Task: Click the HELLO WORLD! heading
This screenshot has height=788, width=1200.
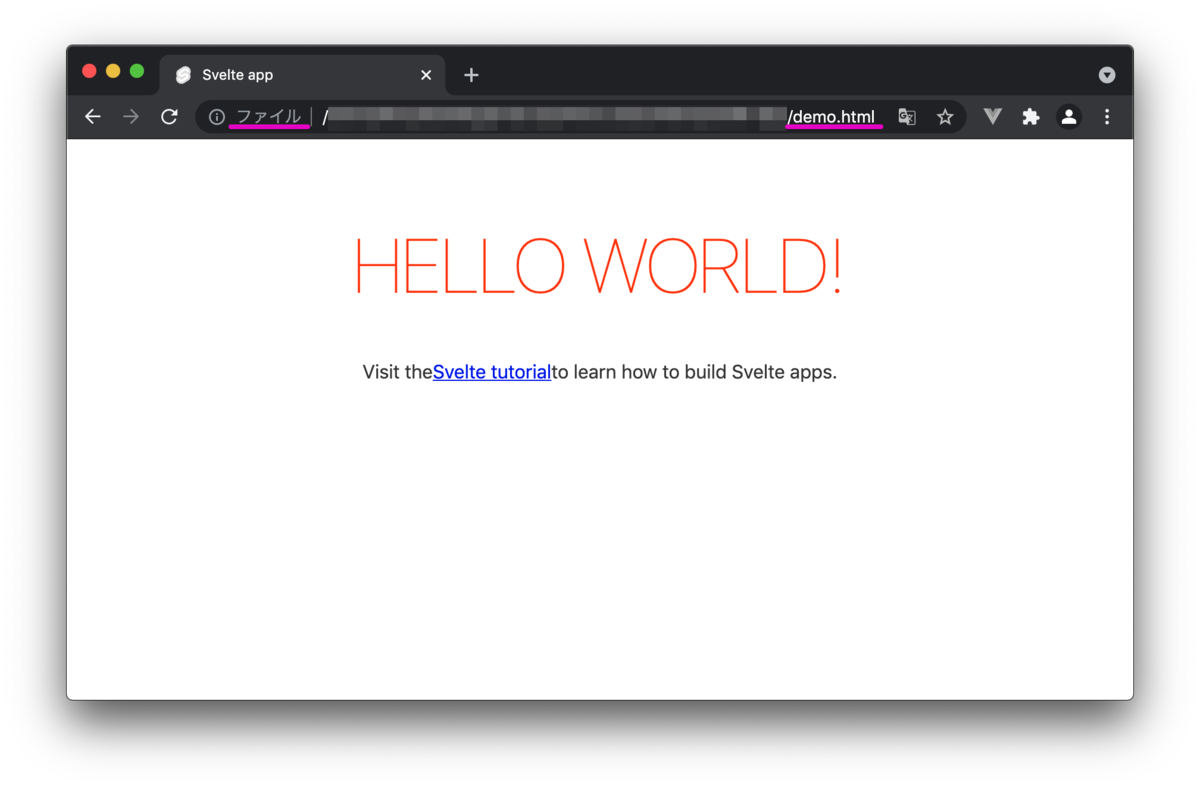Action: pos(598,267)
